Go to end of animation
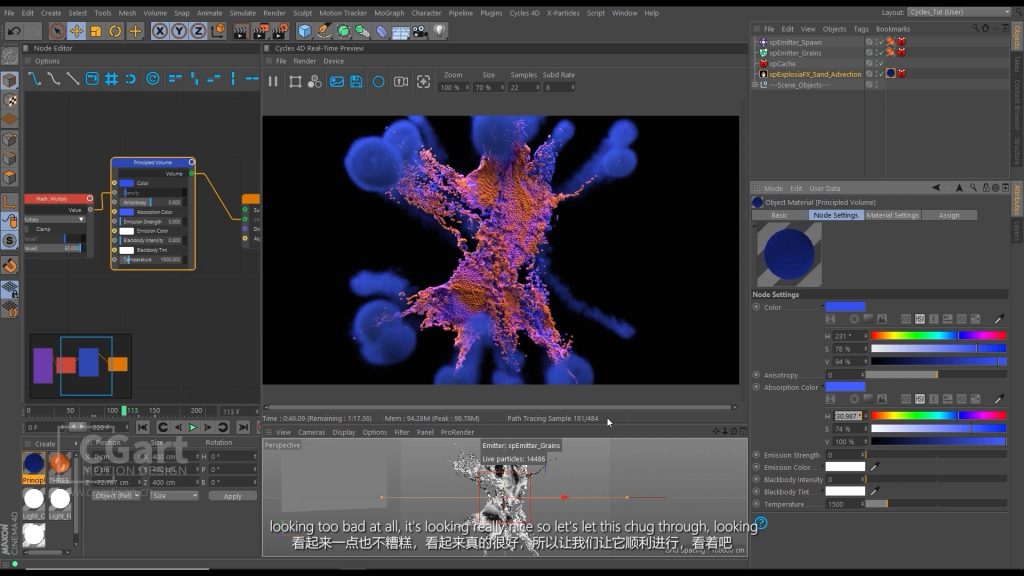This screenshot has height=576, width=1024. click(243, 427)
